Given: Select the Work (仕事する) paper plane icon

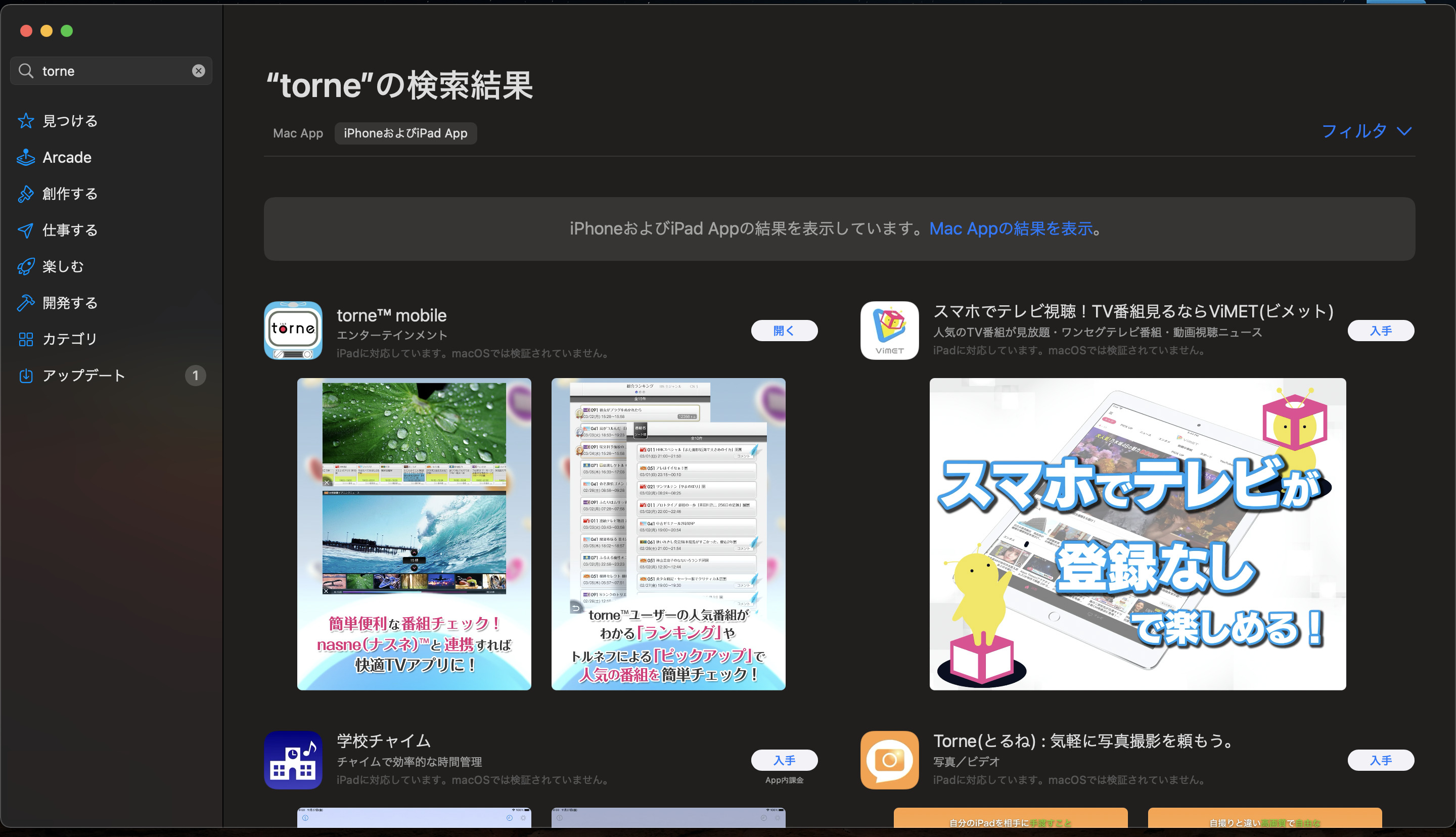Looking at the screenshot, I should coord(26,230).
